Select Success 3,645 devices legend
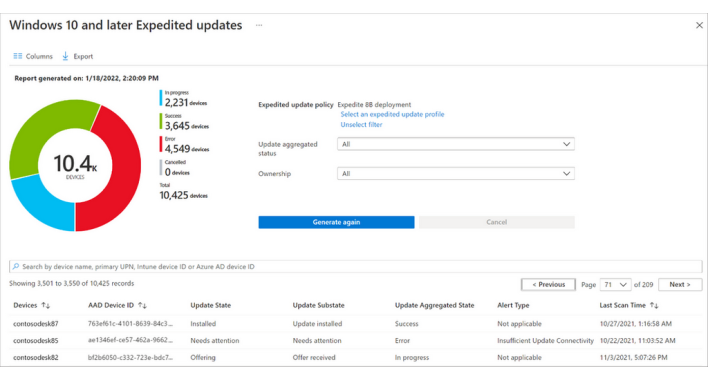The image size is (708, 380). click(x=184, y=122)
